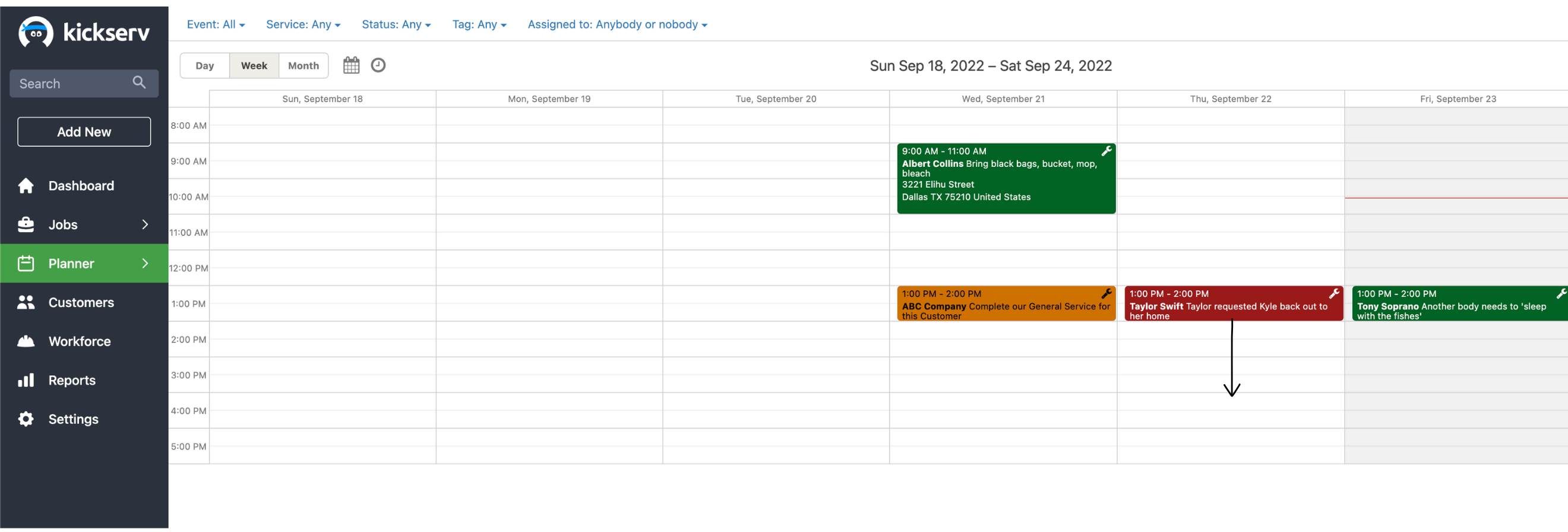Expand the Jobs menu chevron
Screen dimensions: 1568x532
145,224
